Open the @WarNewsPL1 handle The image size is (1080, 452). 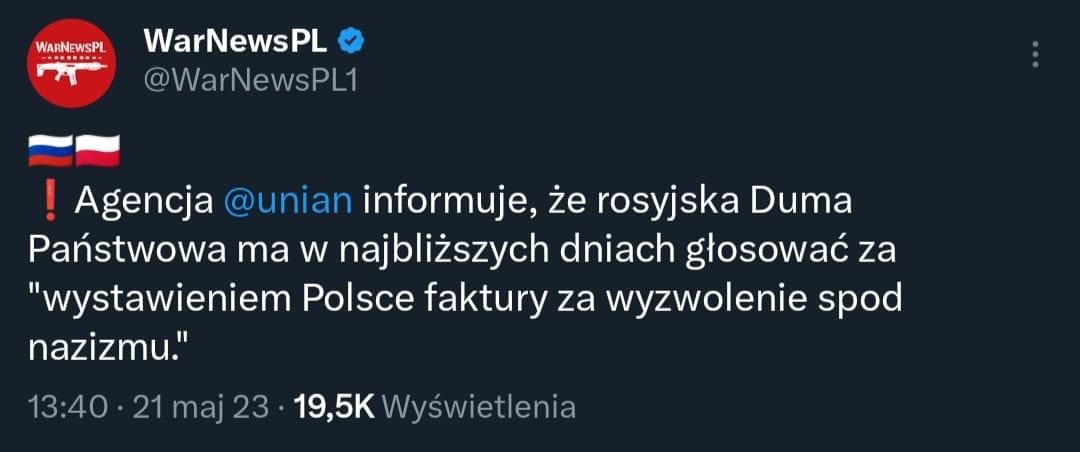point(251,80)
